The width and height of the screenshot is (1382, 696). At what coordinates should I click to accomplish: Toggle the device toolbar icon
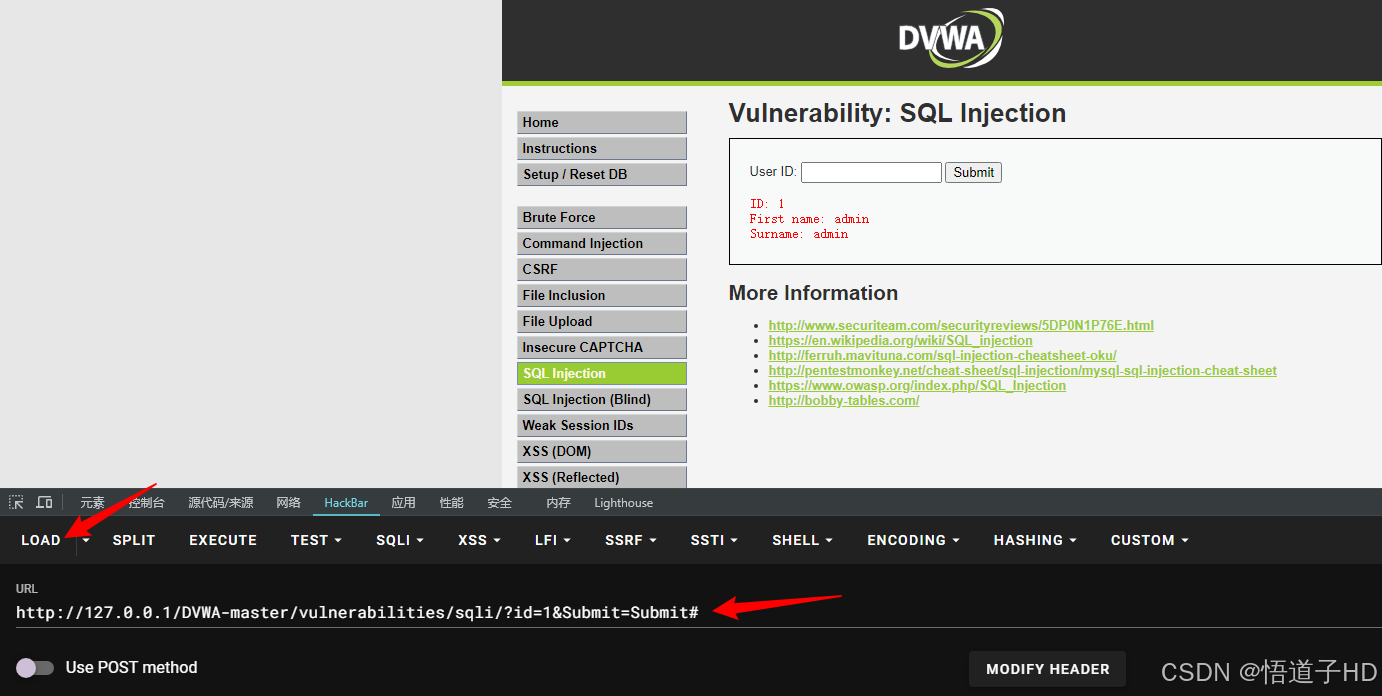[44, 502]
